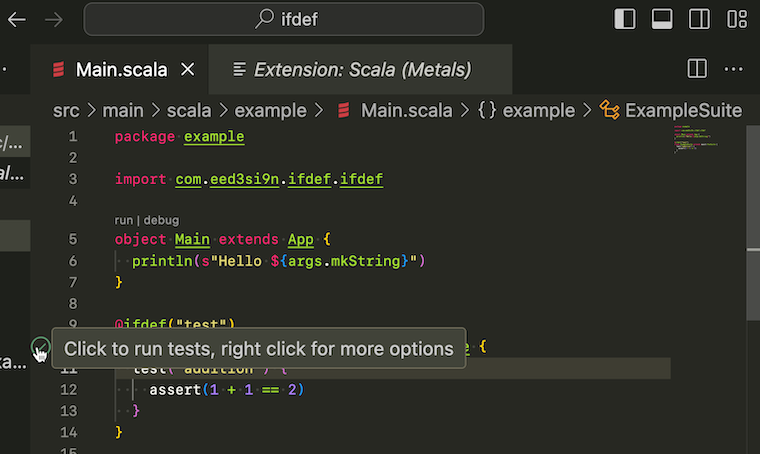Click the debug code lens link
The height and width of the screenshot is (454, 760).
point(161,220)
